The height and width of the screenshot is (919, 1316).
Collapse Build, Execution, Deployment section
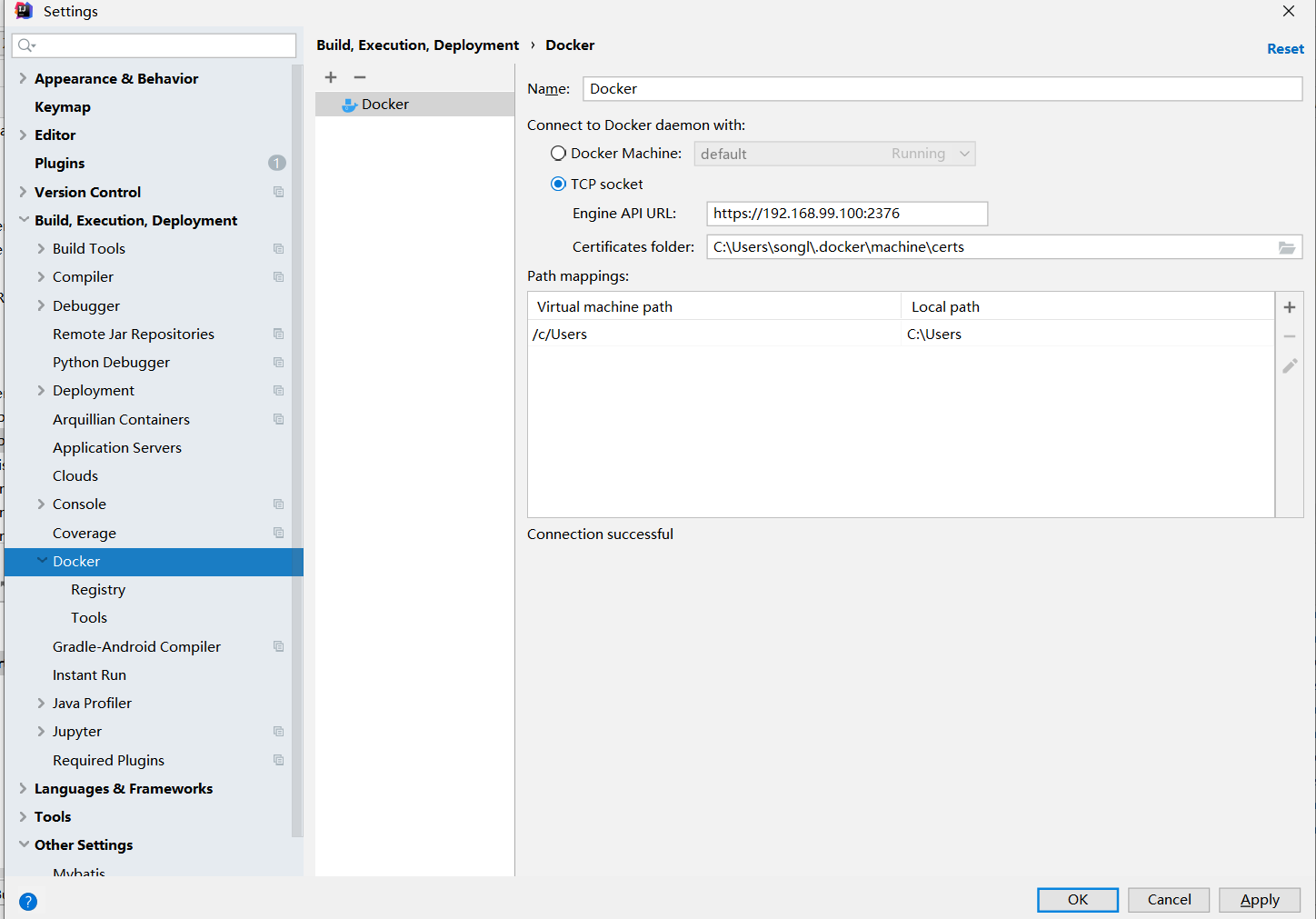[24, 220]
